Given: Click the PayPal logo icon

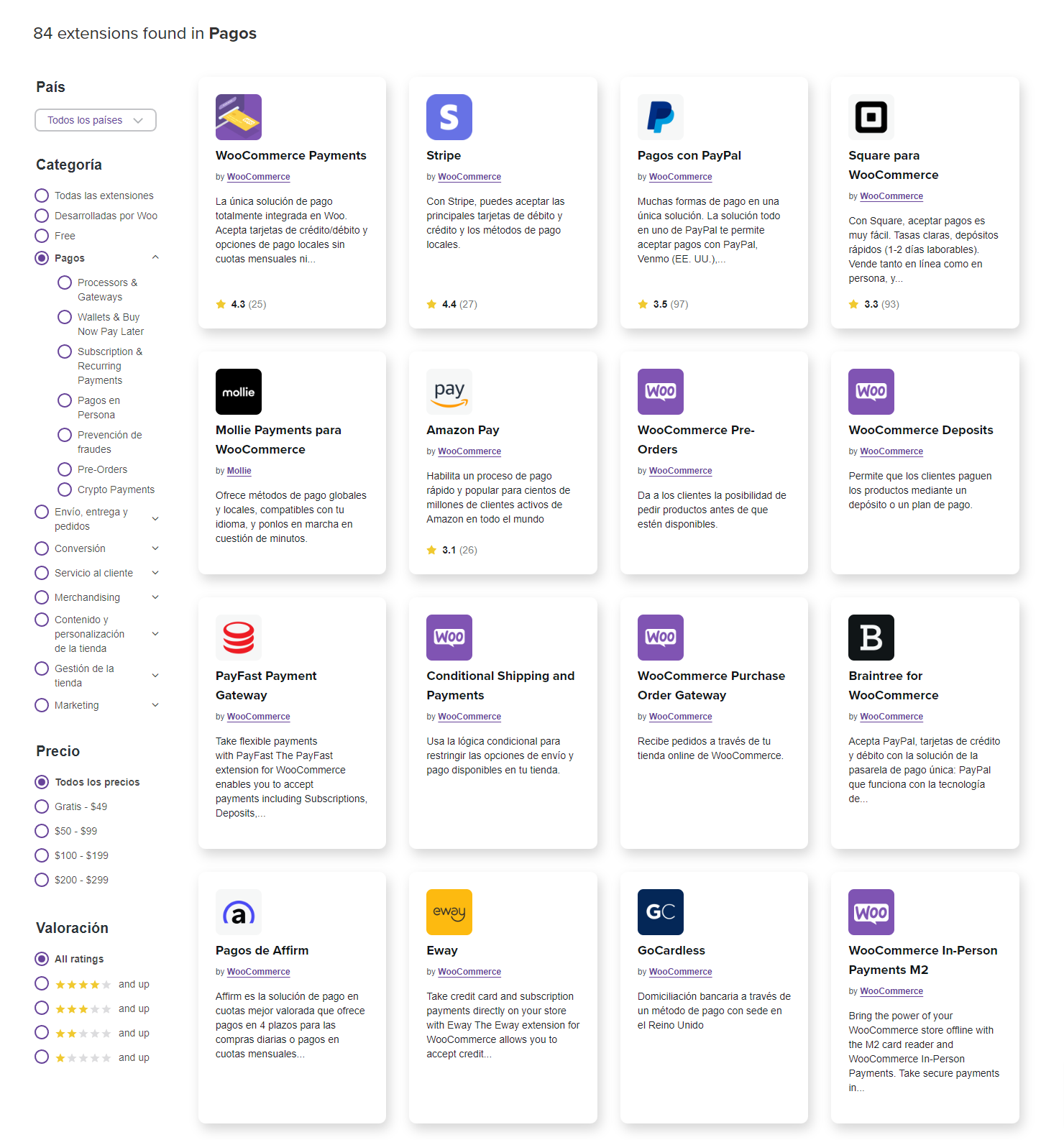Looking at the screenshot, I should (661, 117).
